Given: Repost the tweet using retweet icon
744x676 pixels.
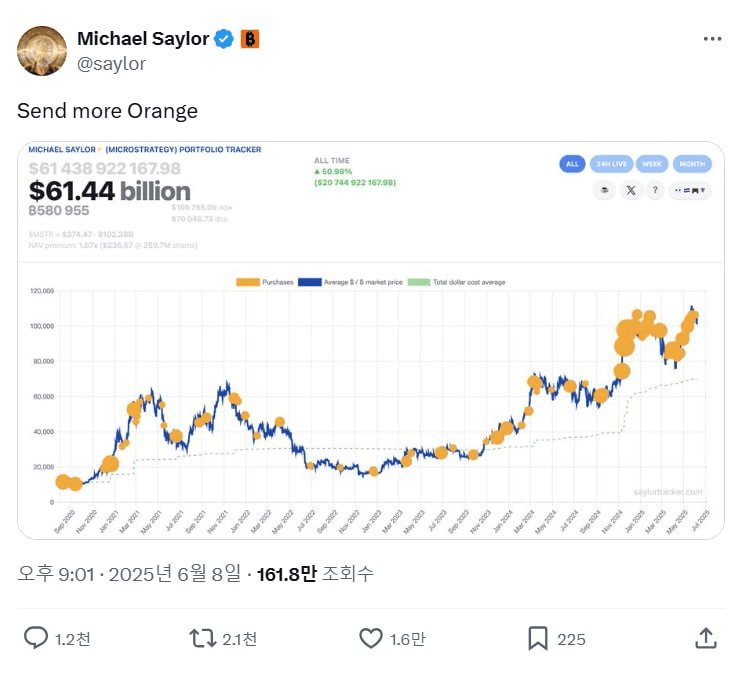Looking at the screenshot, I should pos(203,638).
